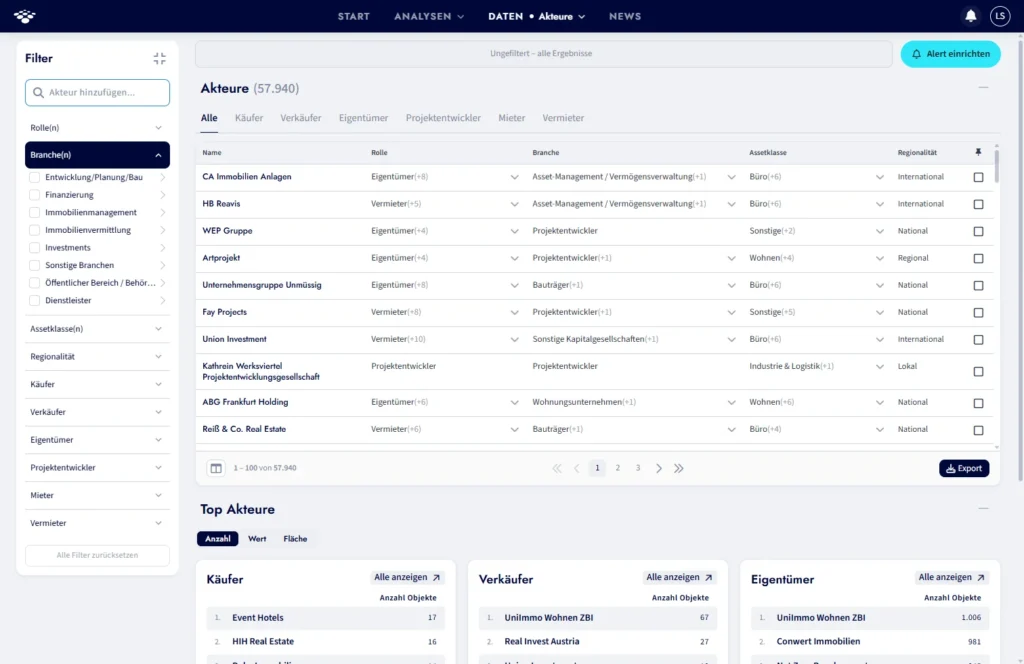Expand the Regionalität filter section
This screenshot has height=664, width=1024.
point(97,356)
